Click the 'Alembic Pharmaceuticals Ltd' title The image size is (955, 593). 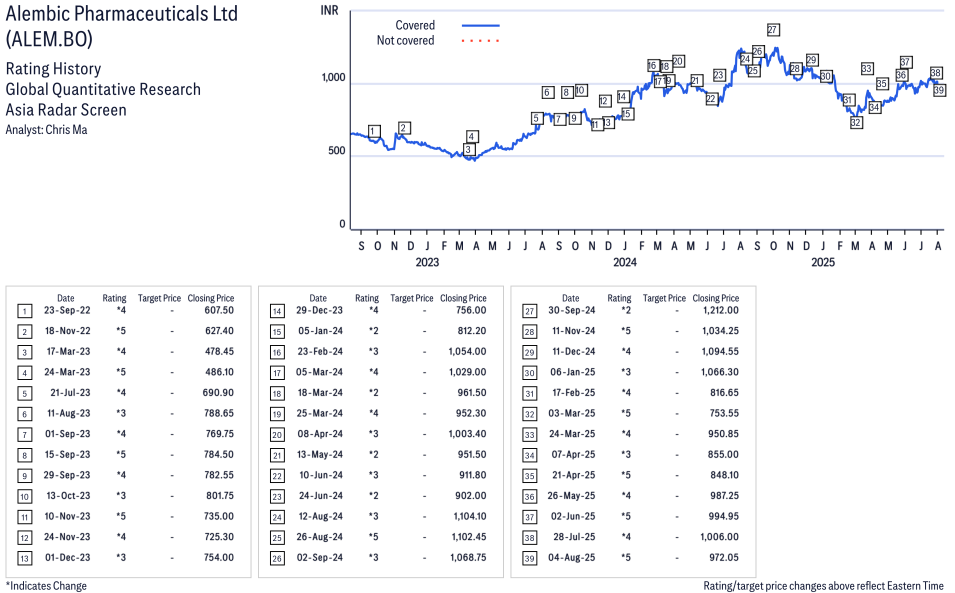click(x=122, y=13)
